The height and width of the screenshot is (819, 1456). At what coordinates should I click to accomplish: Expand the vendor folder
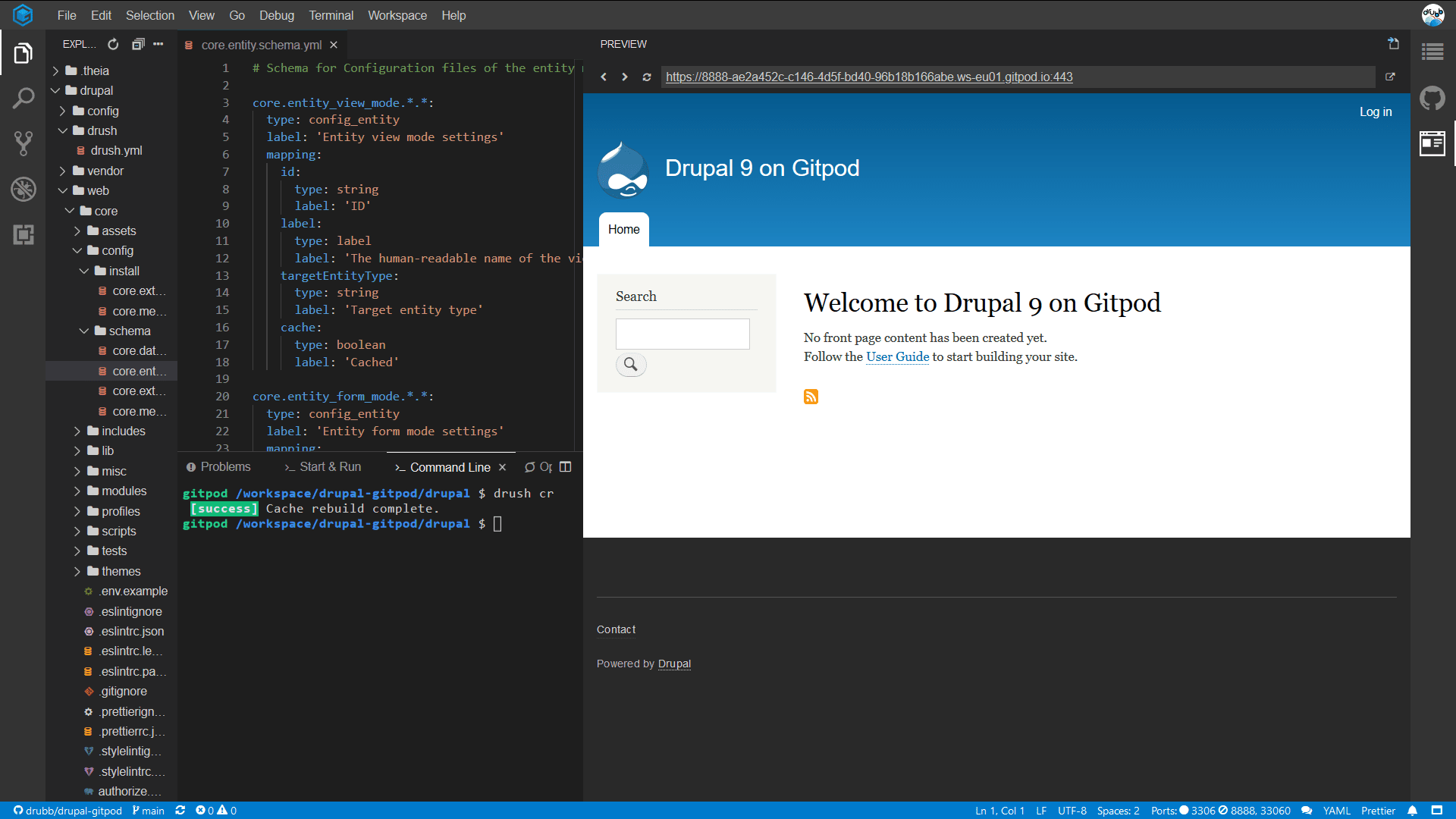coord(105,171)
